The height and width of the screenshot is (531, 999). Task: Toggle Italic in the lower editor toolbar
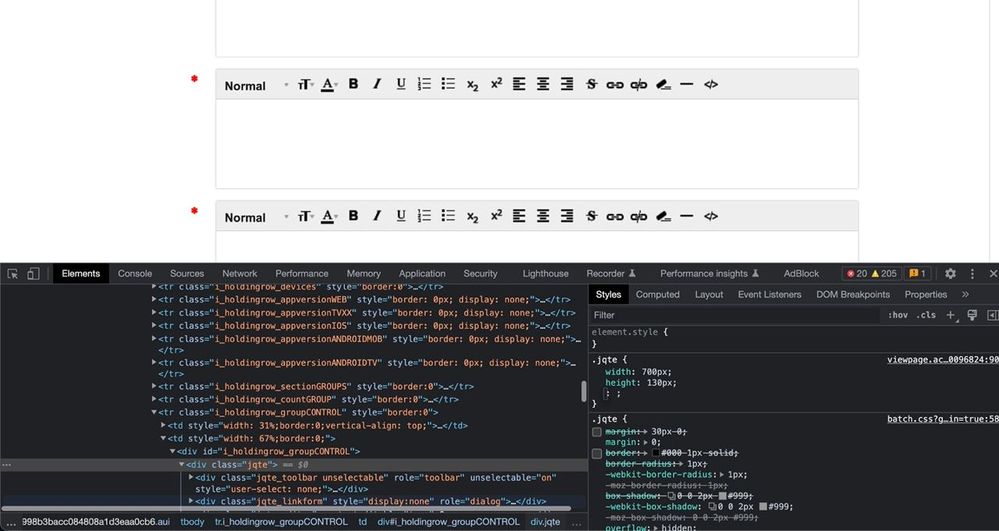pyautogui.click(x=377, y=216)
